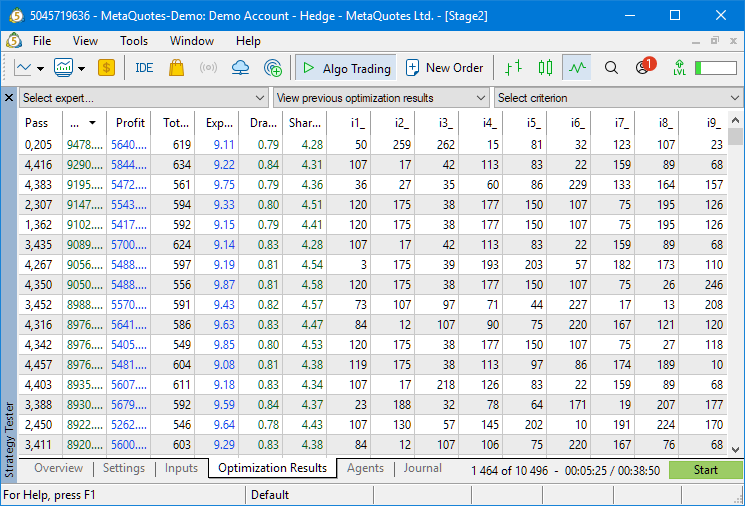Enable line chart mode

[576, 68]
